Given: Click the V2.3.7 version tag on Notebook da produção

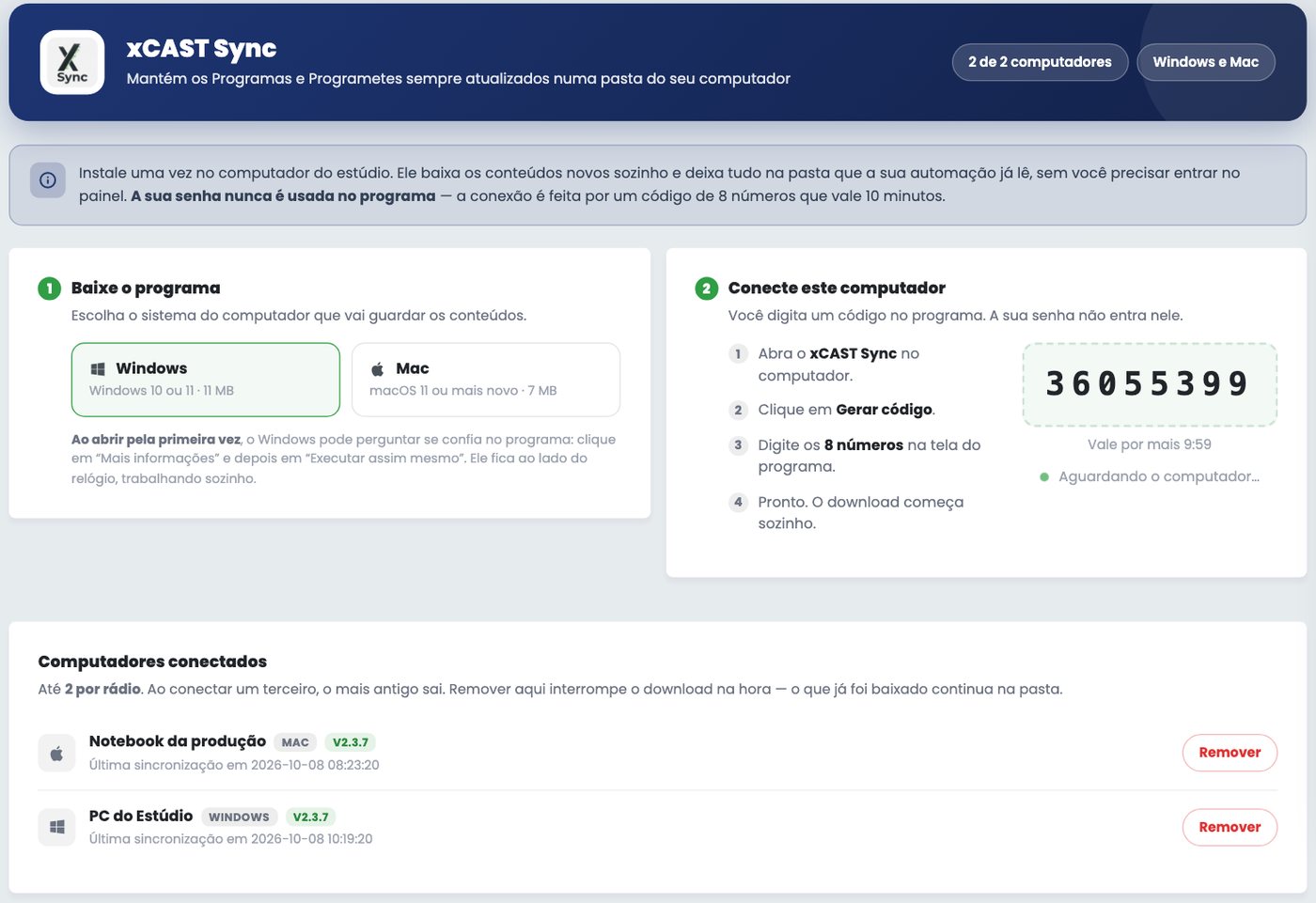Looking at the screenshot, I should pyautogui.click(x=351, y=742).
